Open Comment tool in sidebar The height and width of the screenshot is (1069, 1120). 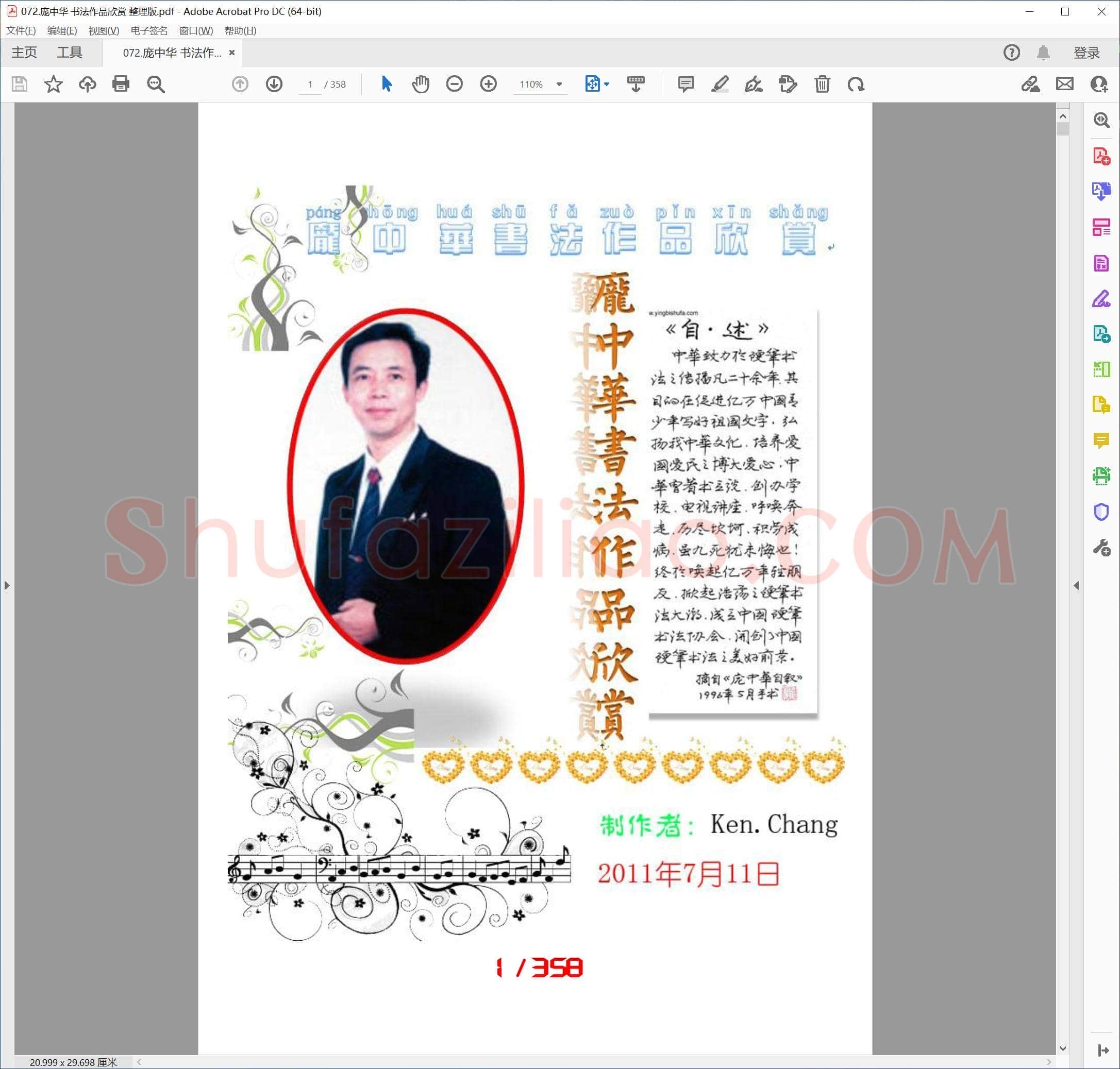[x=1101, y=440]
